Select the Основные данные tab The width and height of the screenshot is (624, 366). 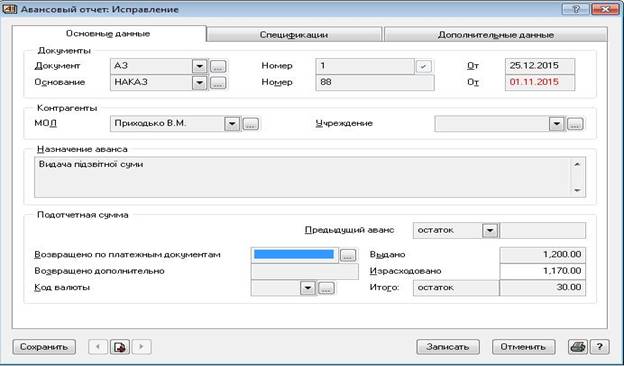click(108, 34)
